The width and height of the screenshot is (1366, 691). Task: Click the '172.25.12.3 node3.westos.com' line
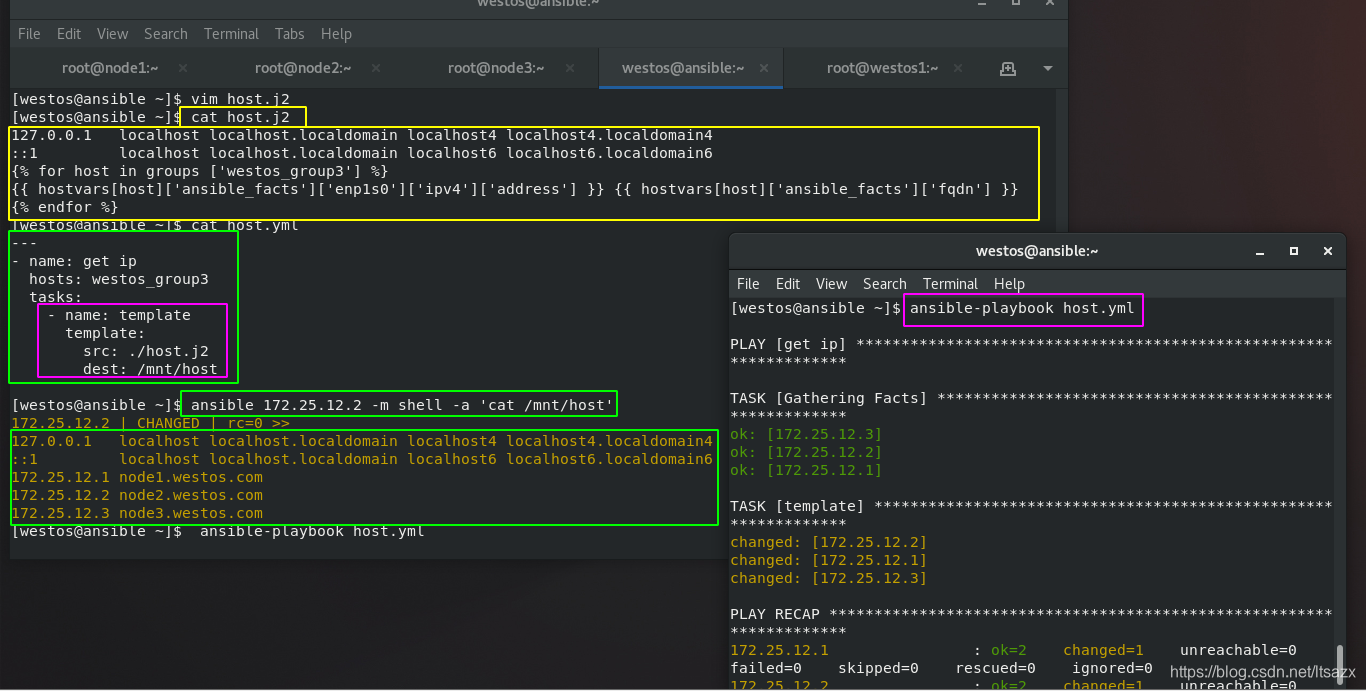coord(137,513)
